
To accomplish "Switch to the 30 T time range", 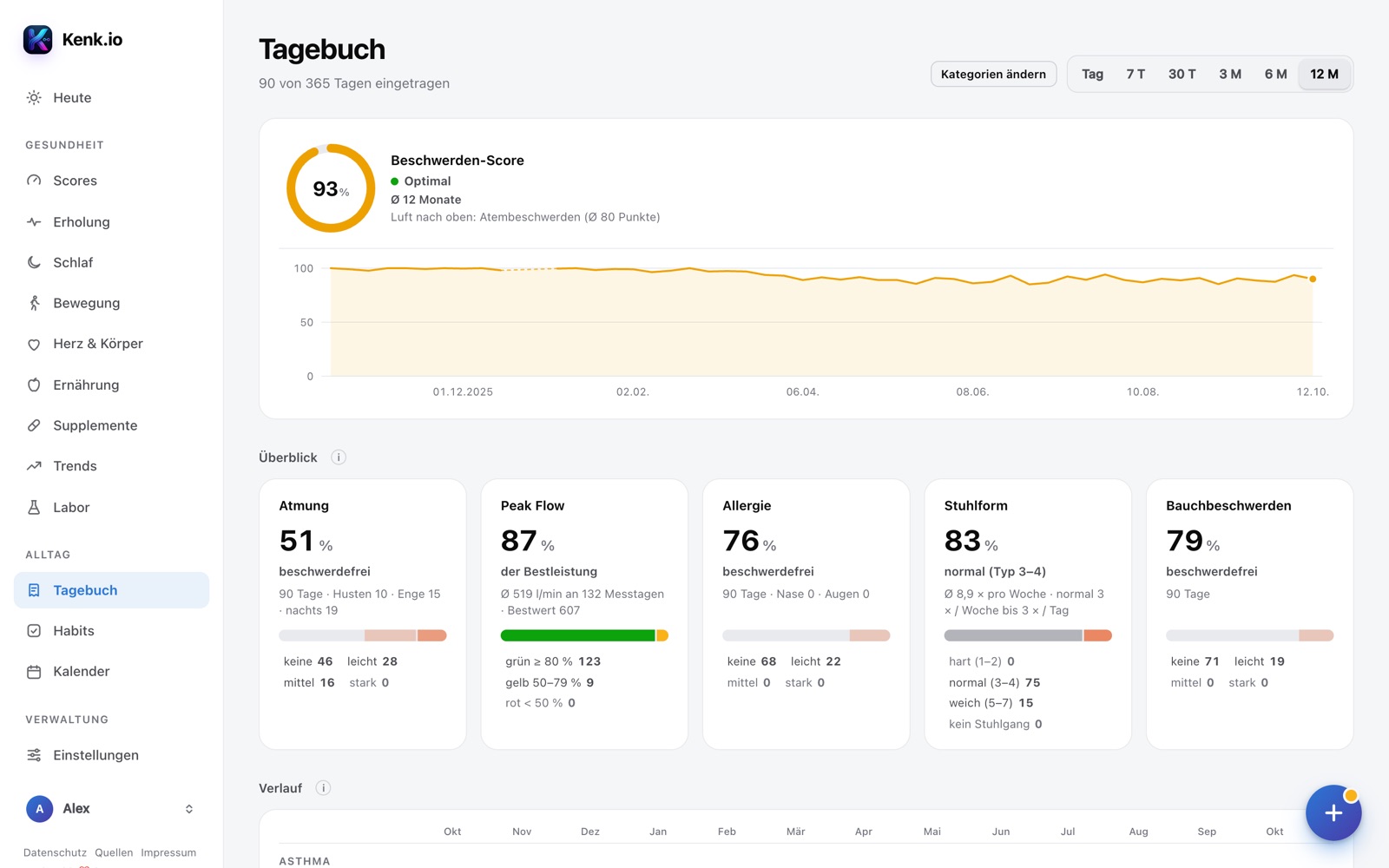I will click(1182, 75).
